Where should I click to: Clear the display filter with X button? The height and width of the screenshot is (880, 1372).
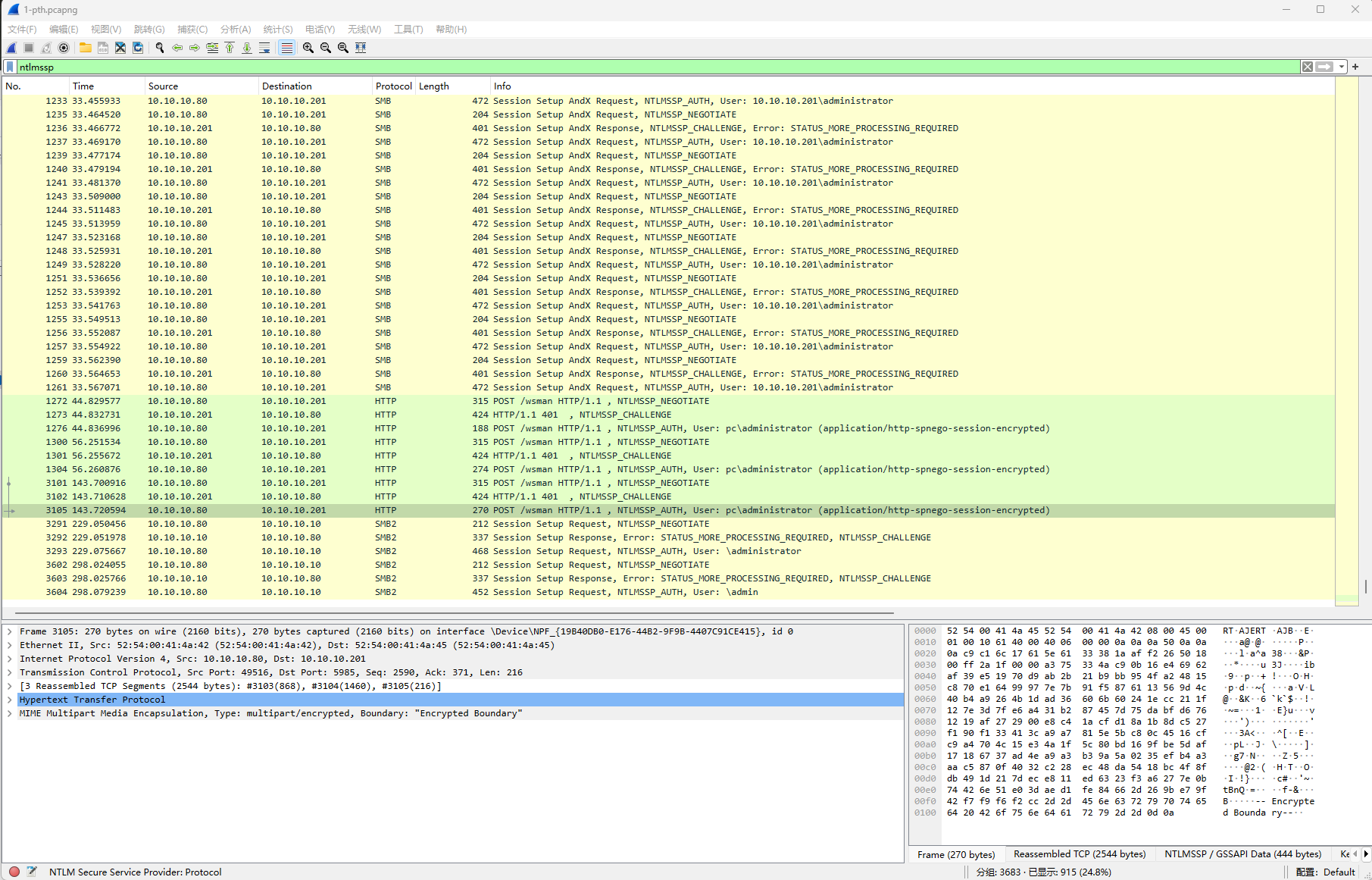coord(1307,67)
